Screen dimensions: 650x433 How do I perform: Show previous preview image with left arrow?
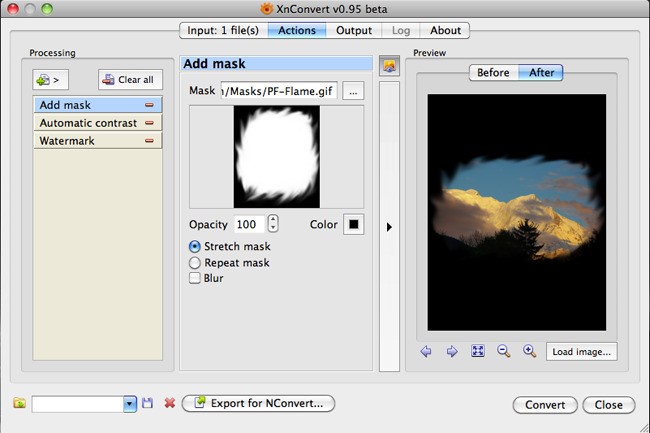pyautogui.click(x=427, y=352)
